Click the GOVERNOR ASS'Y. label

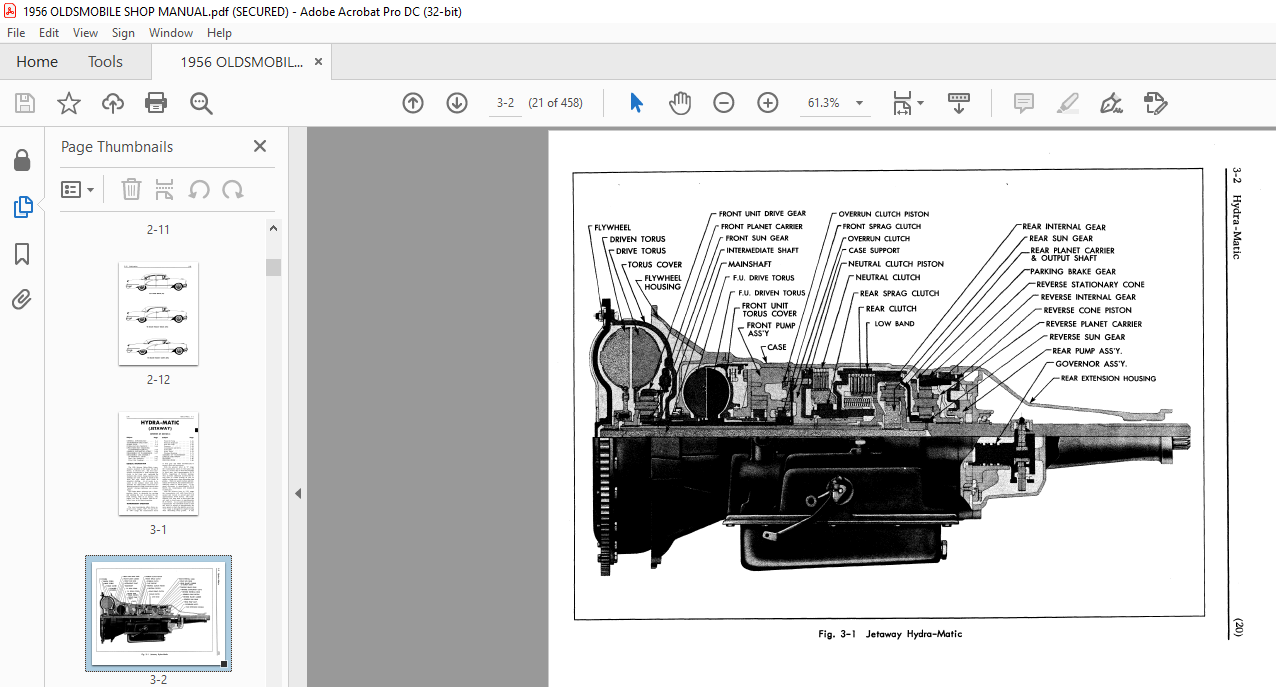click(1091, 364)
